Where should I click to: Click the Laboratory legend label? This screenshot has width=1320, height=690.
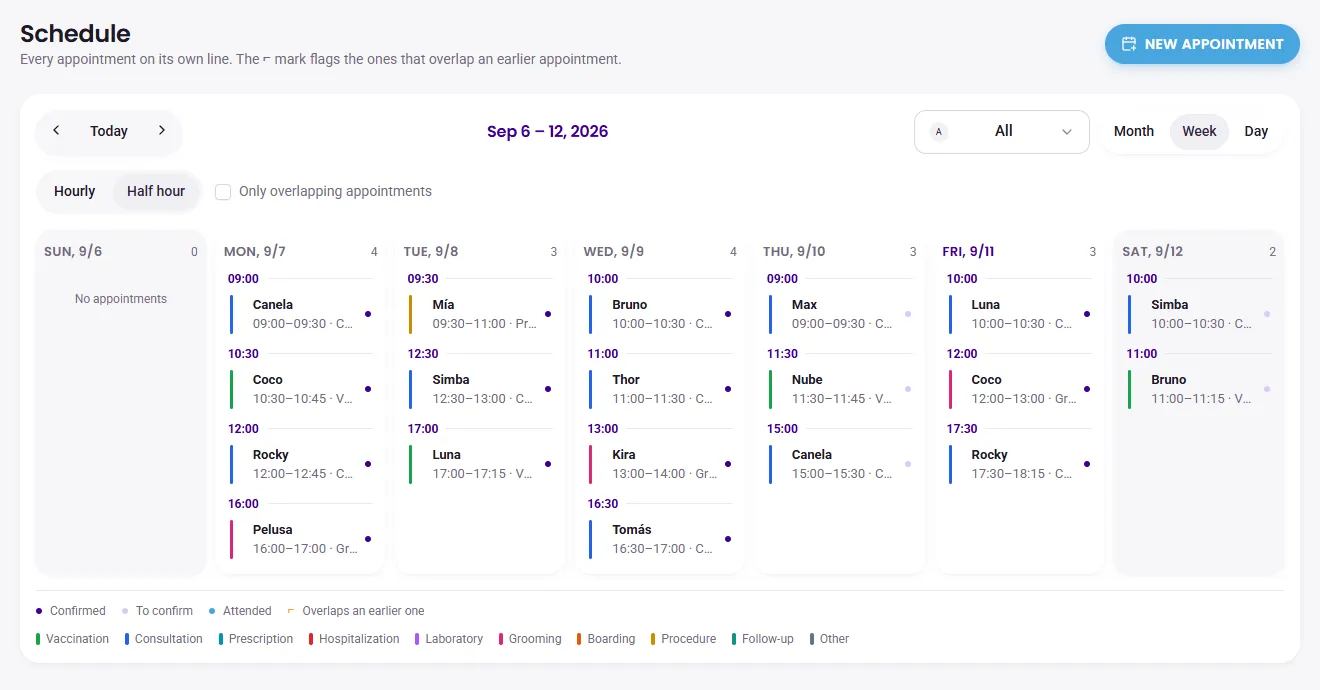454,639
